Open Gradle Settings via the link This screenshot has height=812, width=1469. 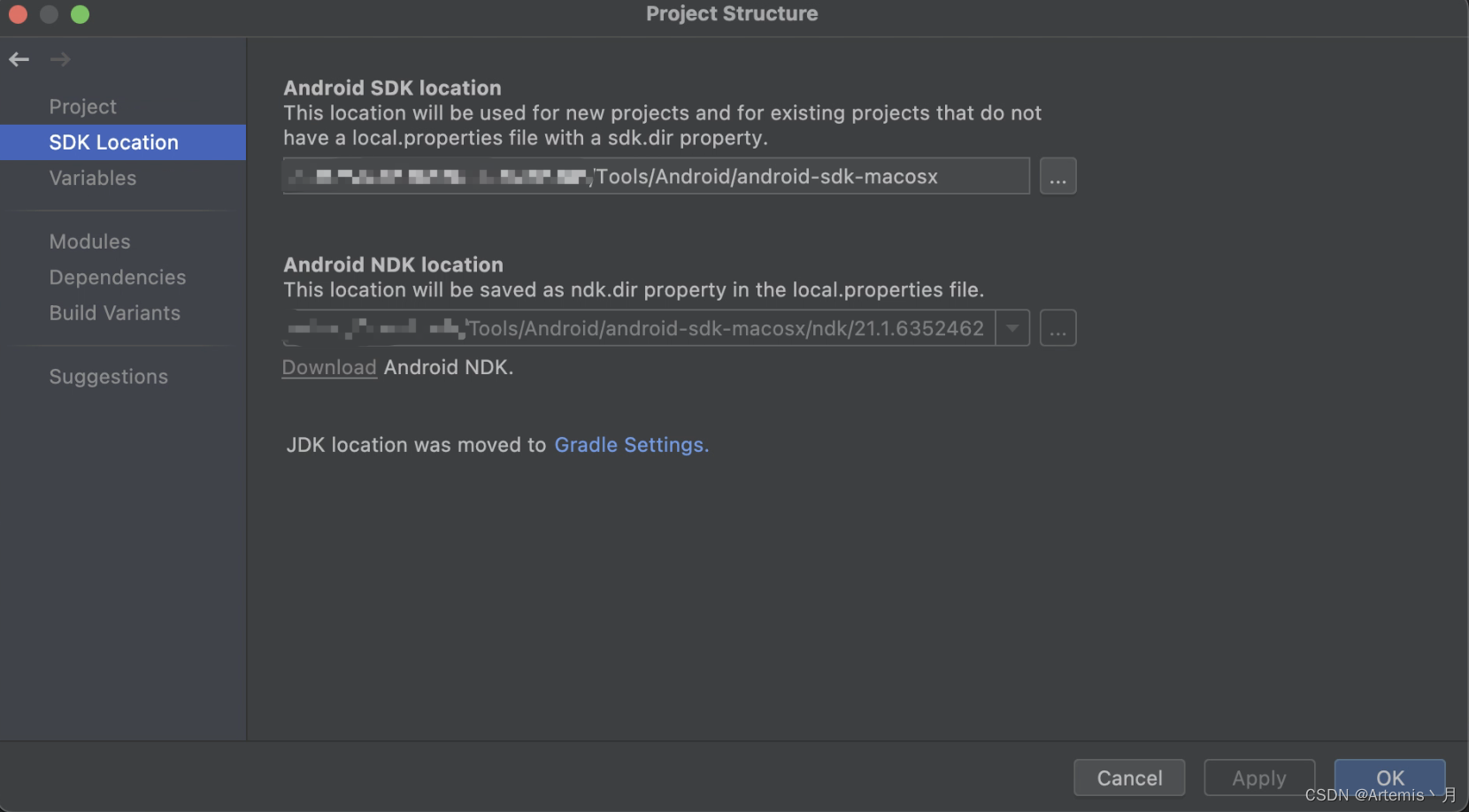pyautogui.click(x=630, y=445)
